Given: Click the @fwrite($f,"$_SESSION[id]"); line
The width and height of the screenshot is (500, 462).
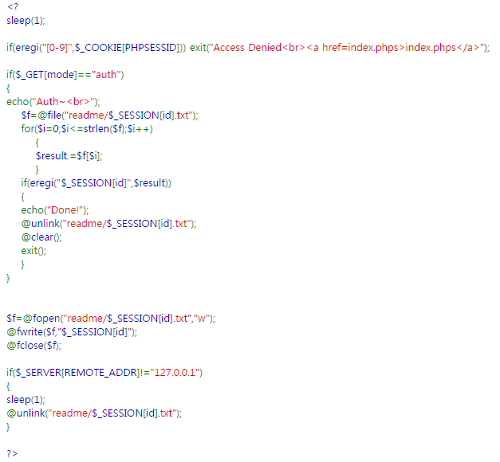Looking at the screenshot, I should tap(72, 332).
